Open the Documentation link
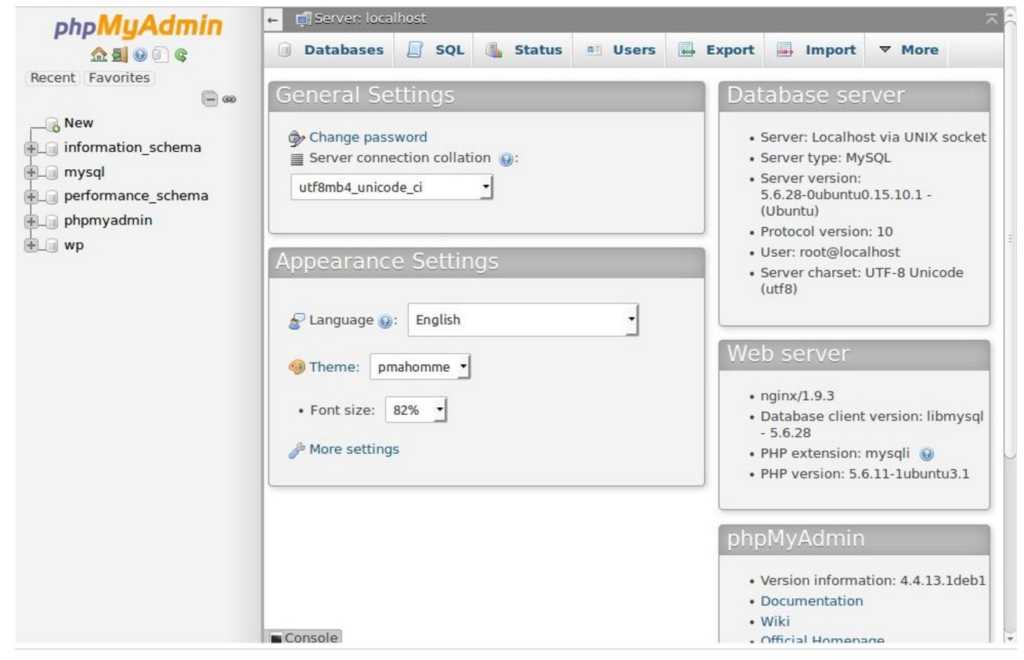The image size is (1024, 660). [811, 601]
